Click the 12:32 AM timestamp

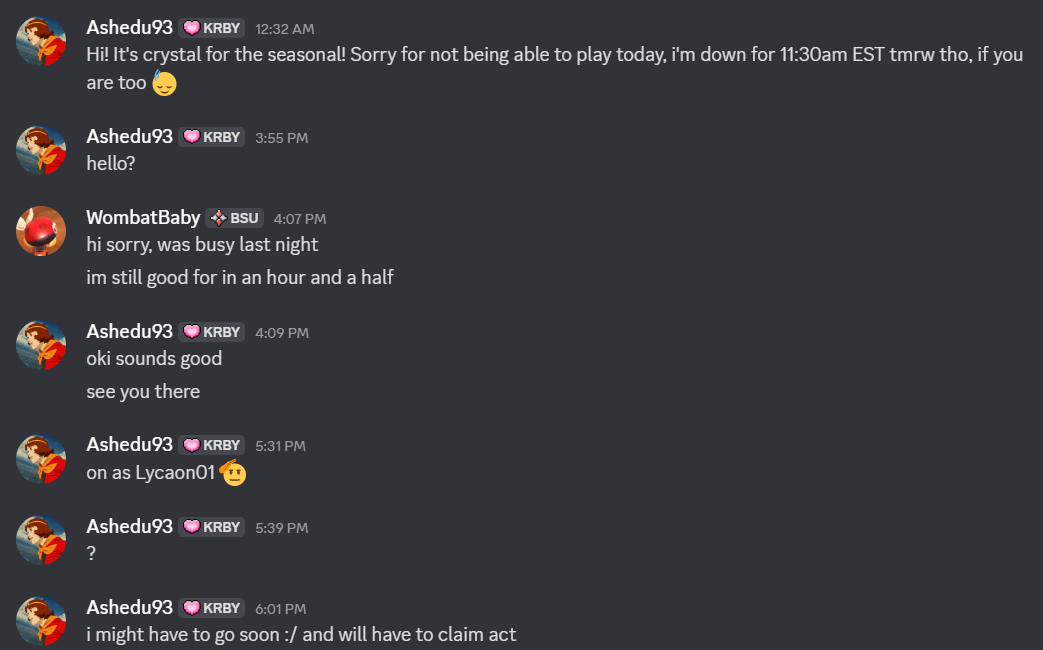coord(284,29)
